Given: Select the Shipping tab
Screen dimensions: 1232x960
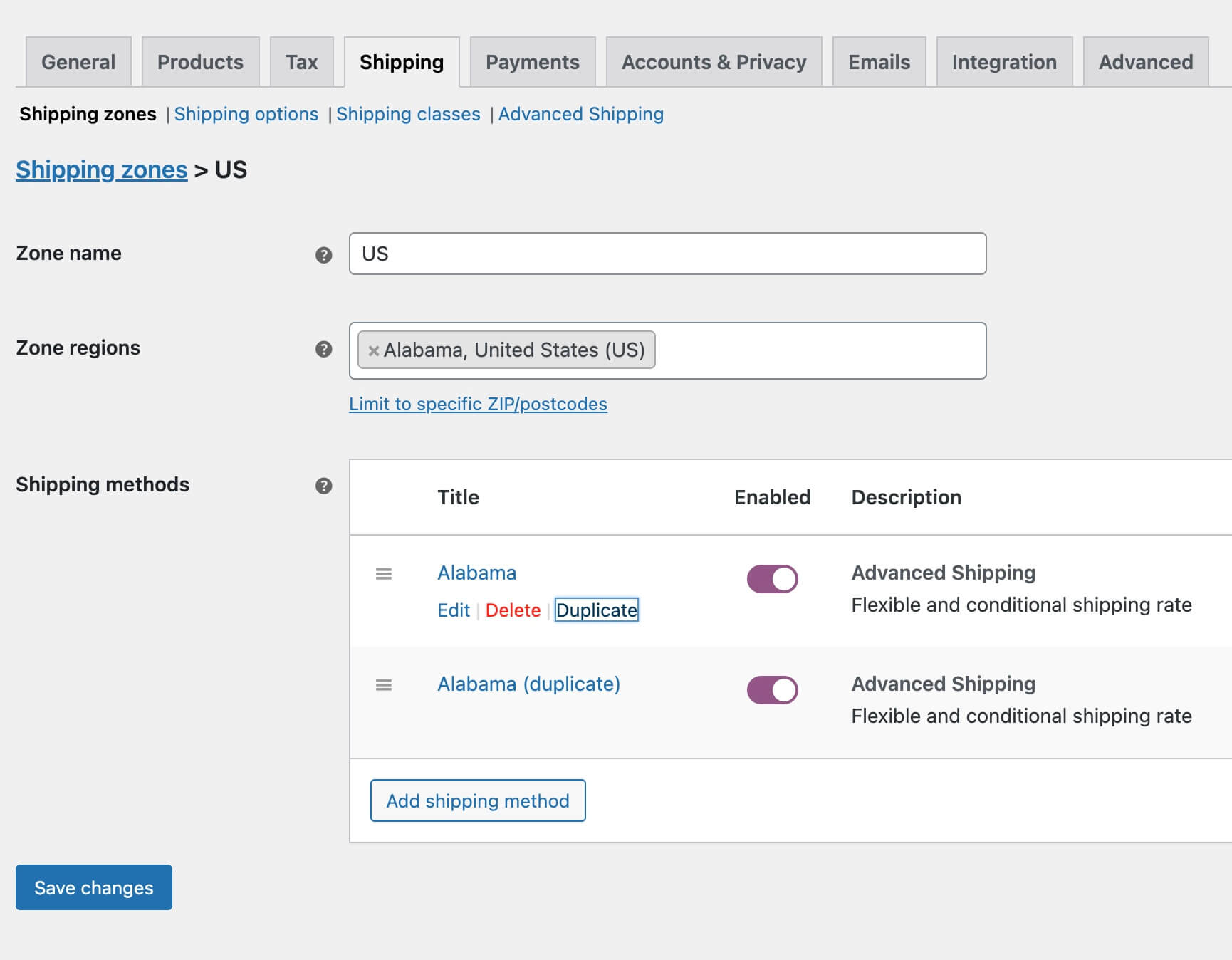Looking at the screenshot, I should pyautogui.click(x=402, y=62).
